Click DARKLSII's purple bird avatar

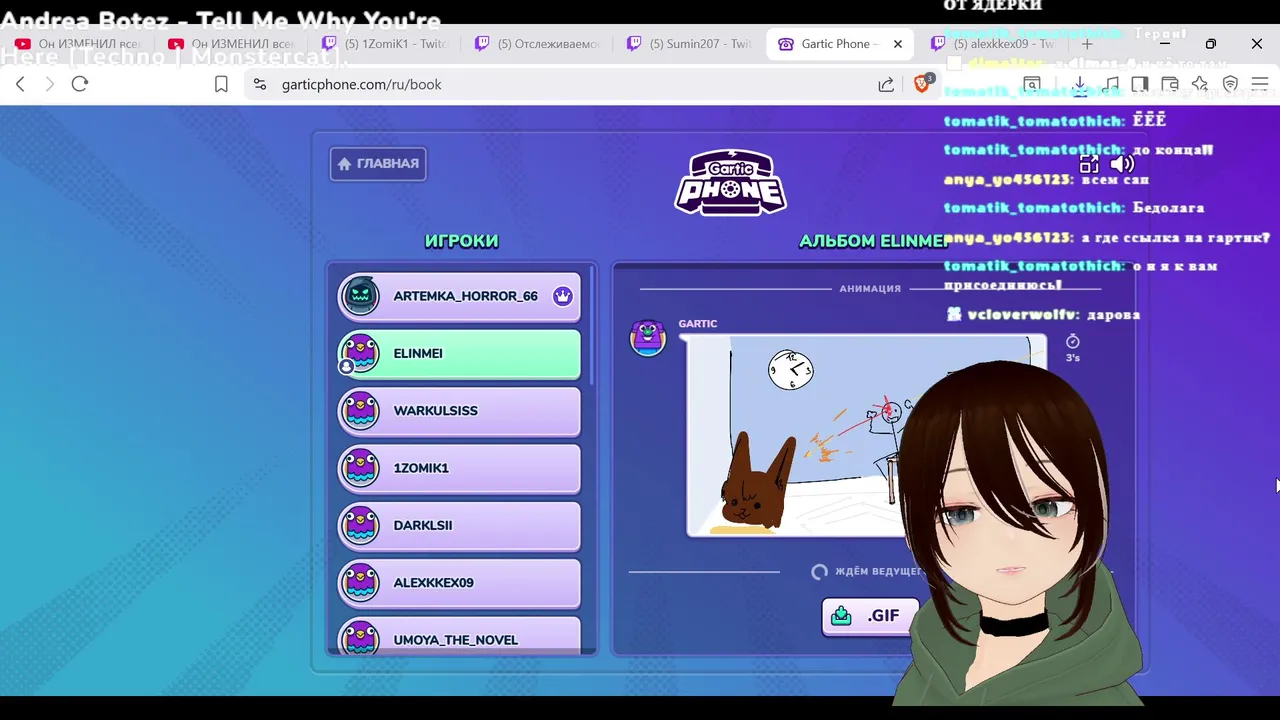tap(360, 525)
